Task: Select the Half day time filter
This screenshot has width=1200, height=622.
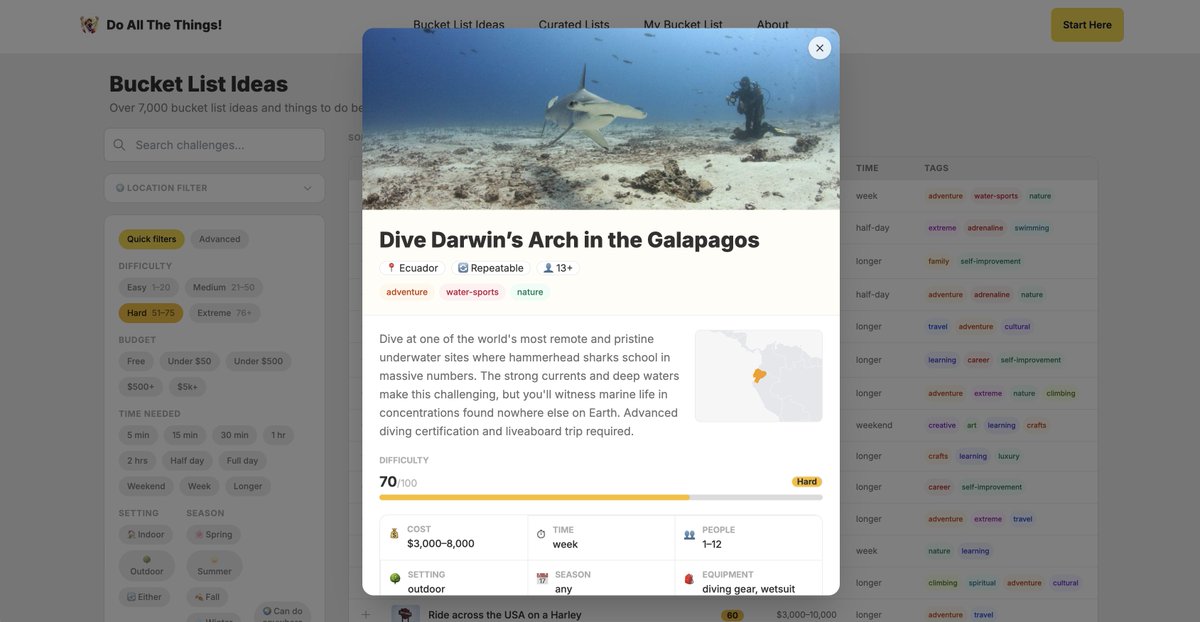Action: click(x=187, y=461)
